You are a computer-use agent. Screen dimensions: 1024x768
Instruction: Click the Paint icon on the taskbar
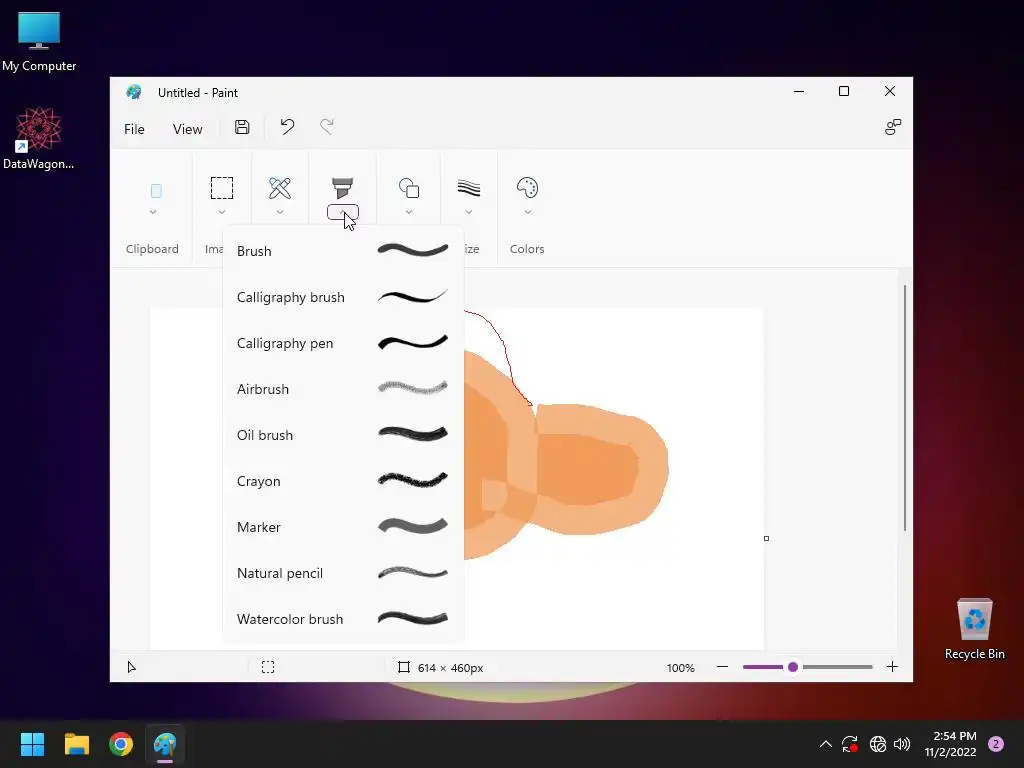pos(165,744)
